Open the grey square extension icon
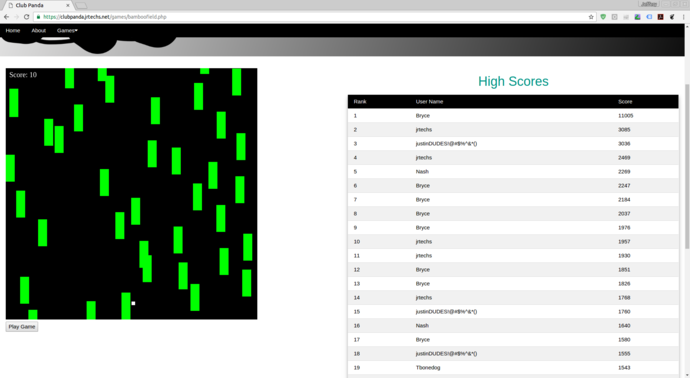This screenshot has width=690, height=378. coord(614,17)
